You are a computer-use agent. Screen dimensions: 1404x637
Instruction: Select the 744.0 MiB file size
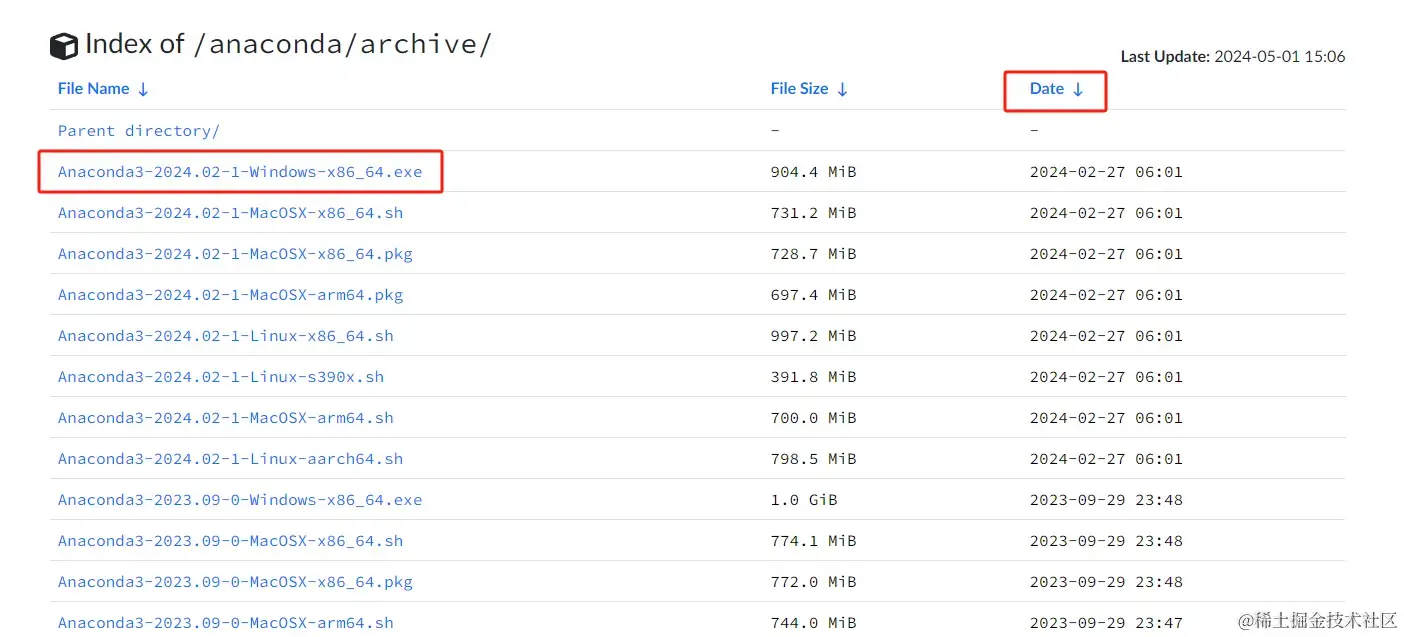tap(814, 622)
